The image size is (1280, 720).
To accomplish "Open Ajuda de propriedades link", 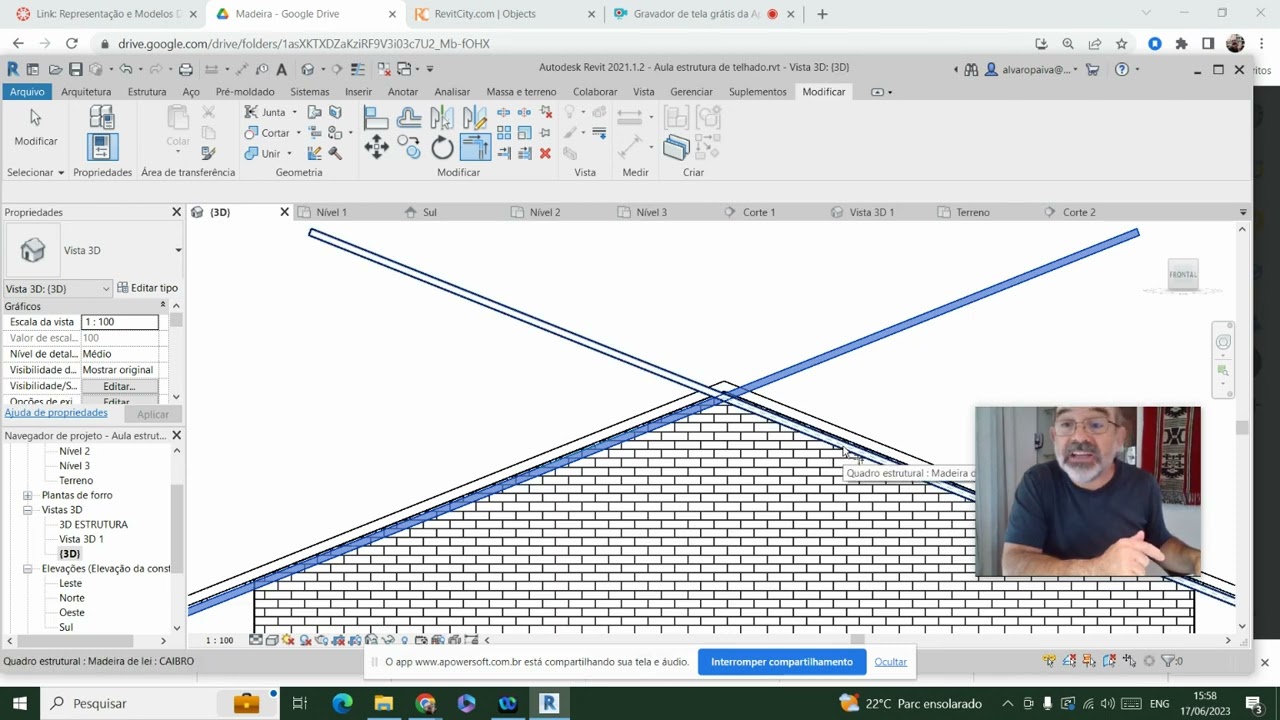I will click(x=56, y=412).
